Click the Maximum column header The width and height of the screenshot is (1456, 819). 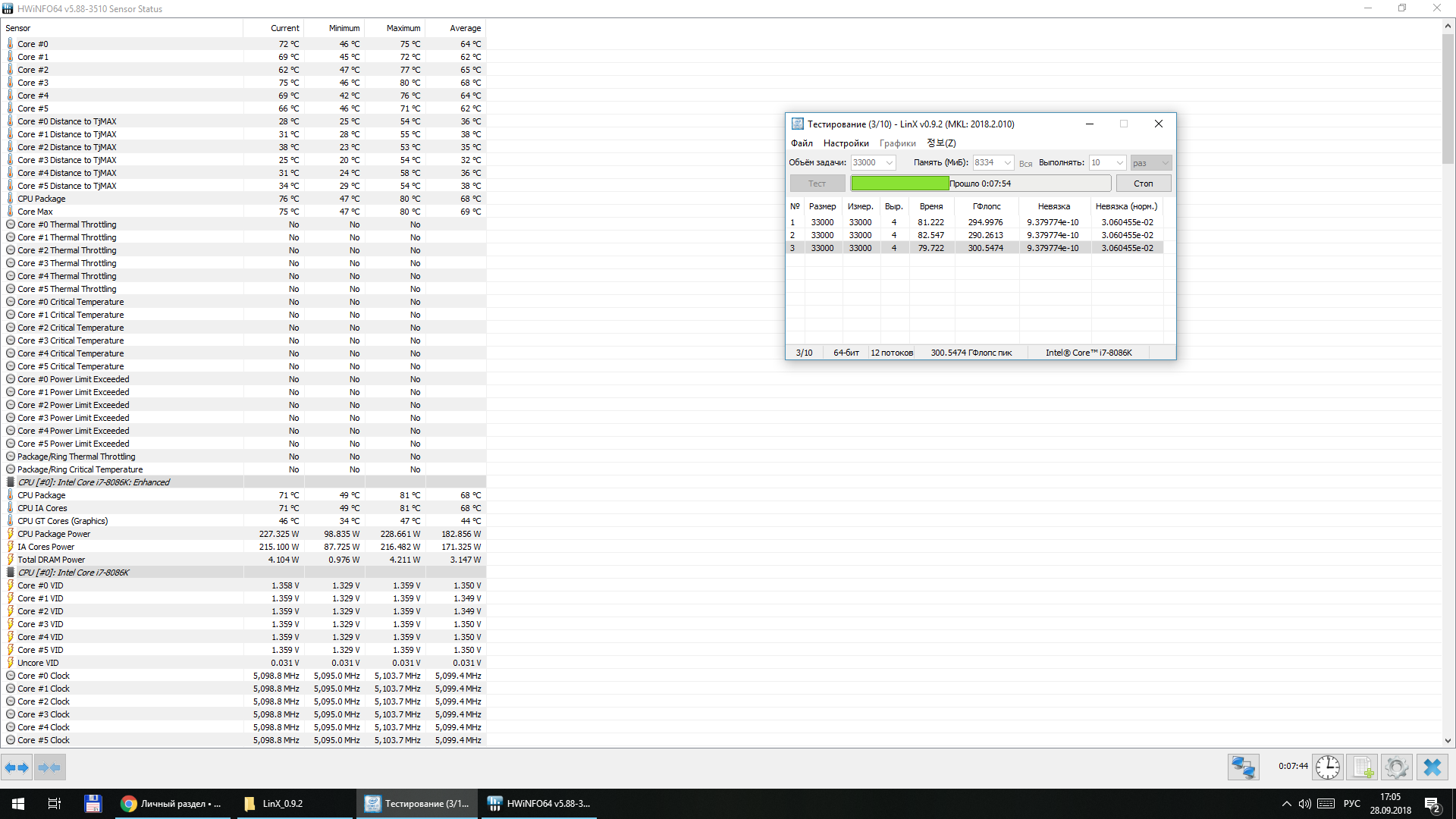(x=403, y=28)
